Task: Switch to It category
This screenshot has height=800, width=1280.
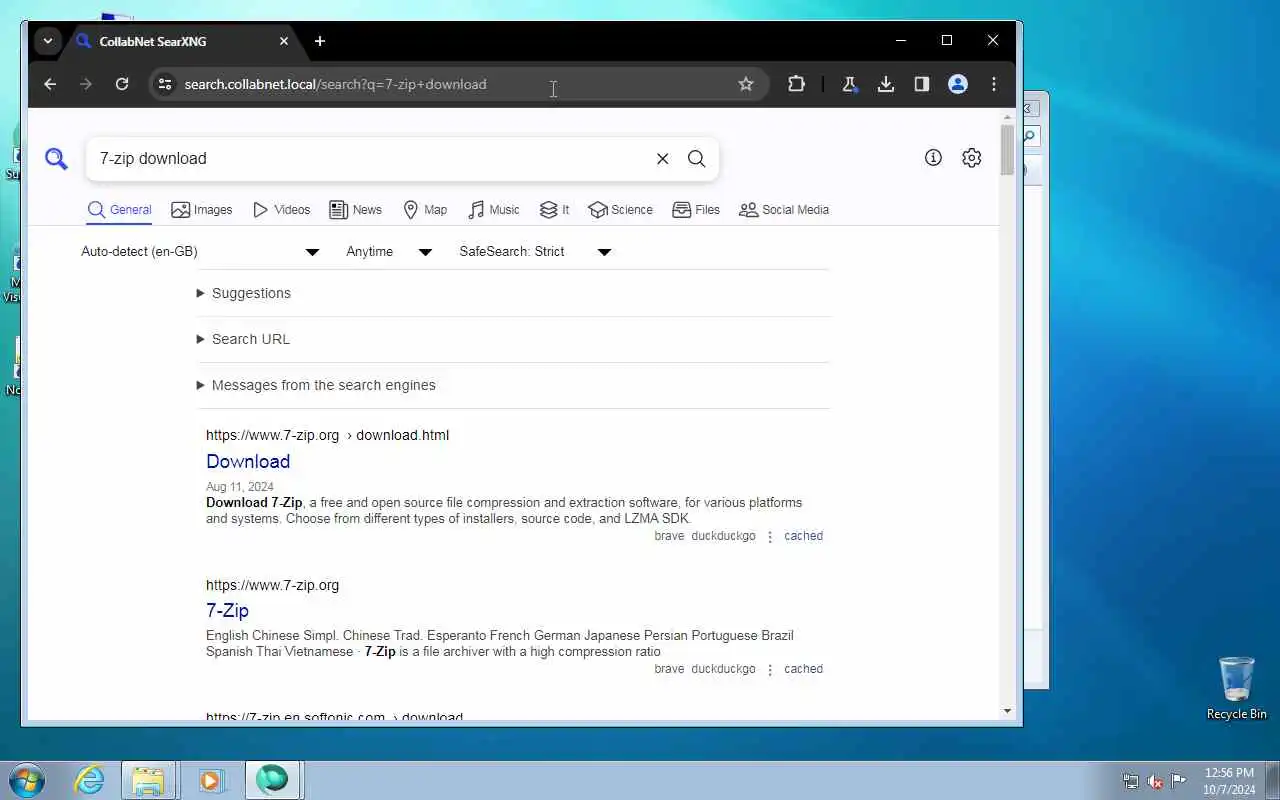Action: (x=554, y=209)
